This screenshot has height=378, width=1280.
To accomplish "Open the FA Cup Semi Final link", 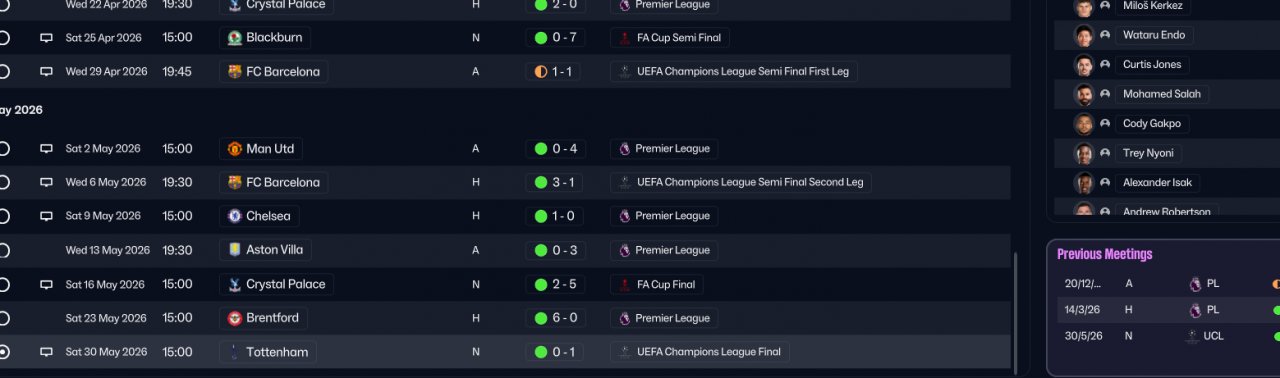I will click(670, 38).
